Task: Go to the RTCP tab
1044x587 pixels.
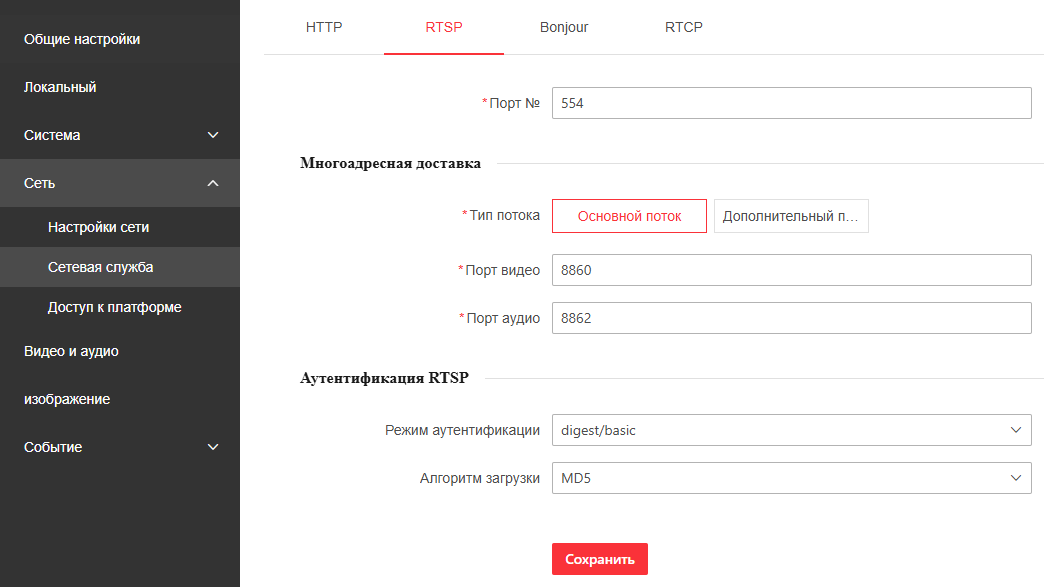Action: (684, 27)
